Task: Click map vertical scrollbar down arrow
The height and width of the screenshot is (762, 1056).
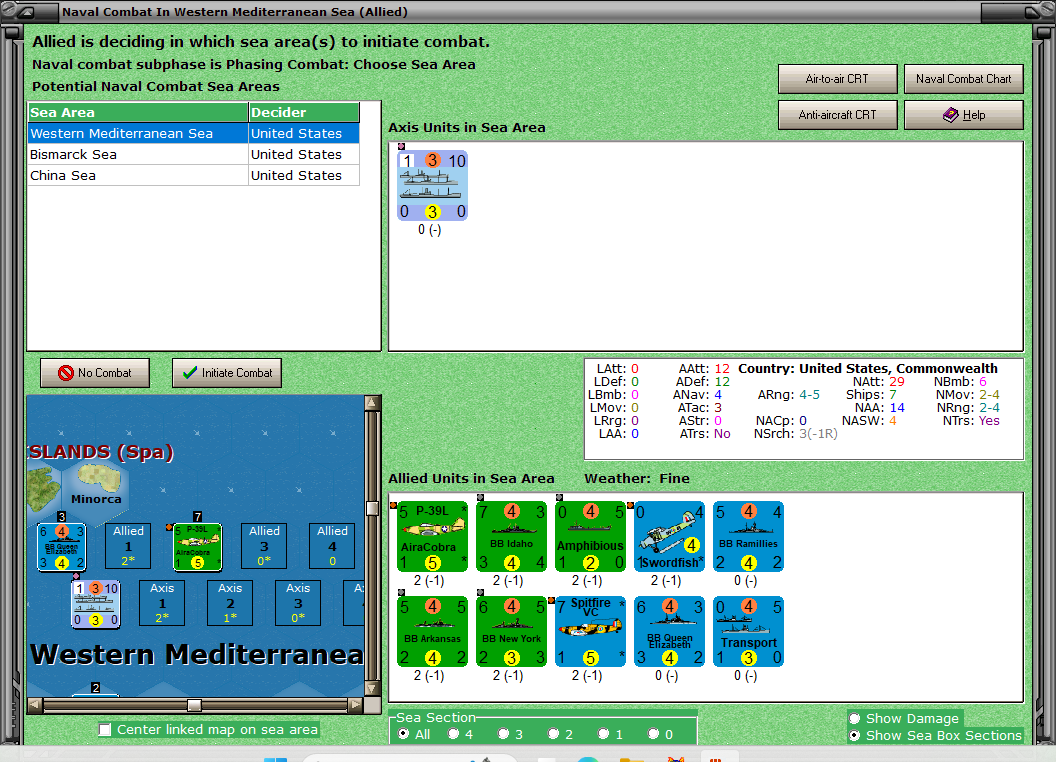Action: (372, 689)
